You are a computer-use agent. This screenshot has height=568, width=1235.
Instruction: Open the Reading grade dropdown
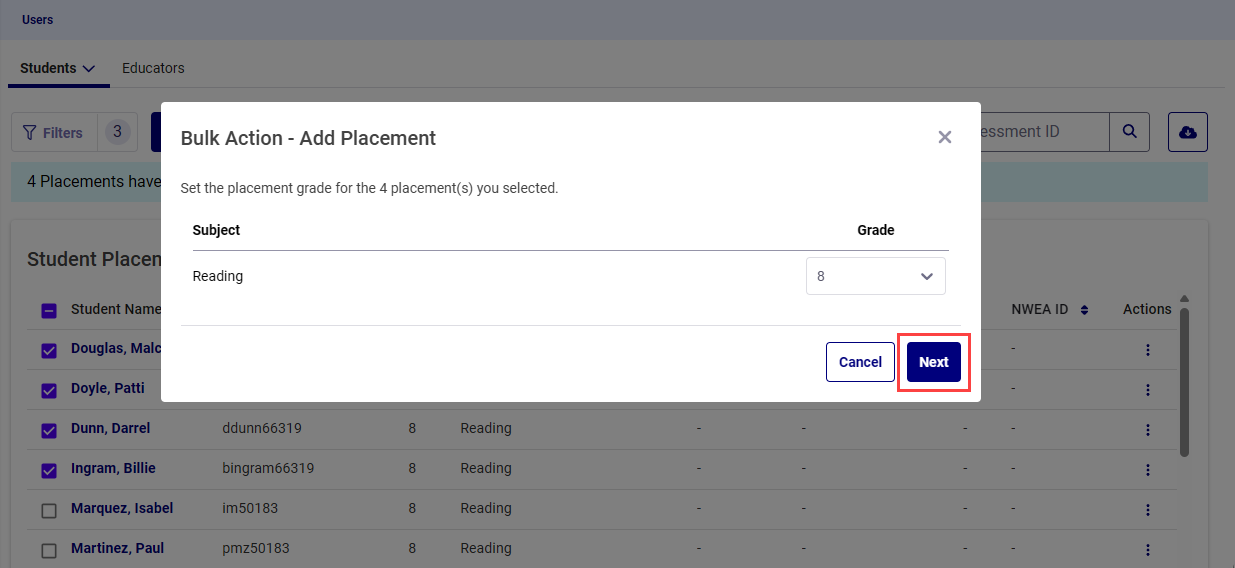pos(875,276)
